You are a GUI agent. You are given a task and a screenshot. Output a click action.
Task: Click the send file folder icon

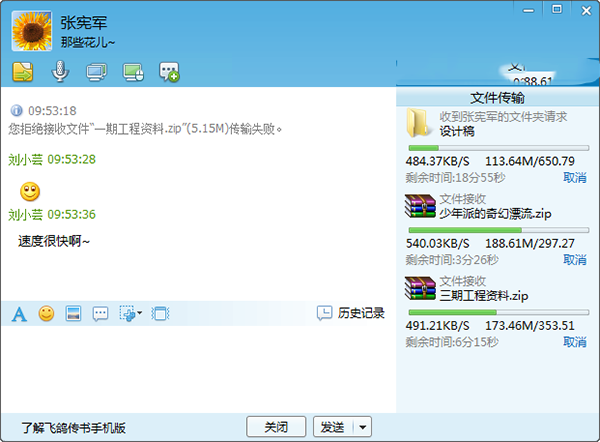coord(23,72)
